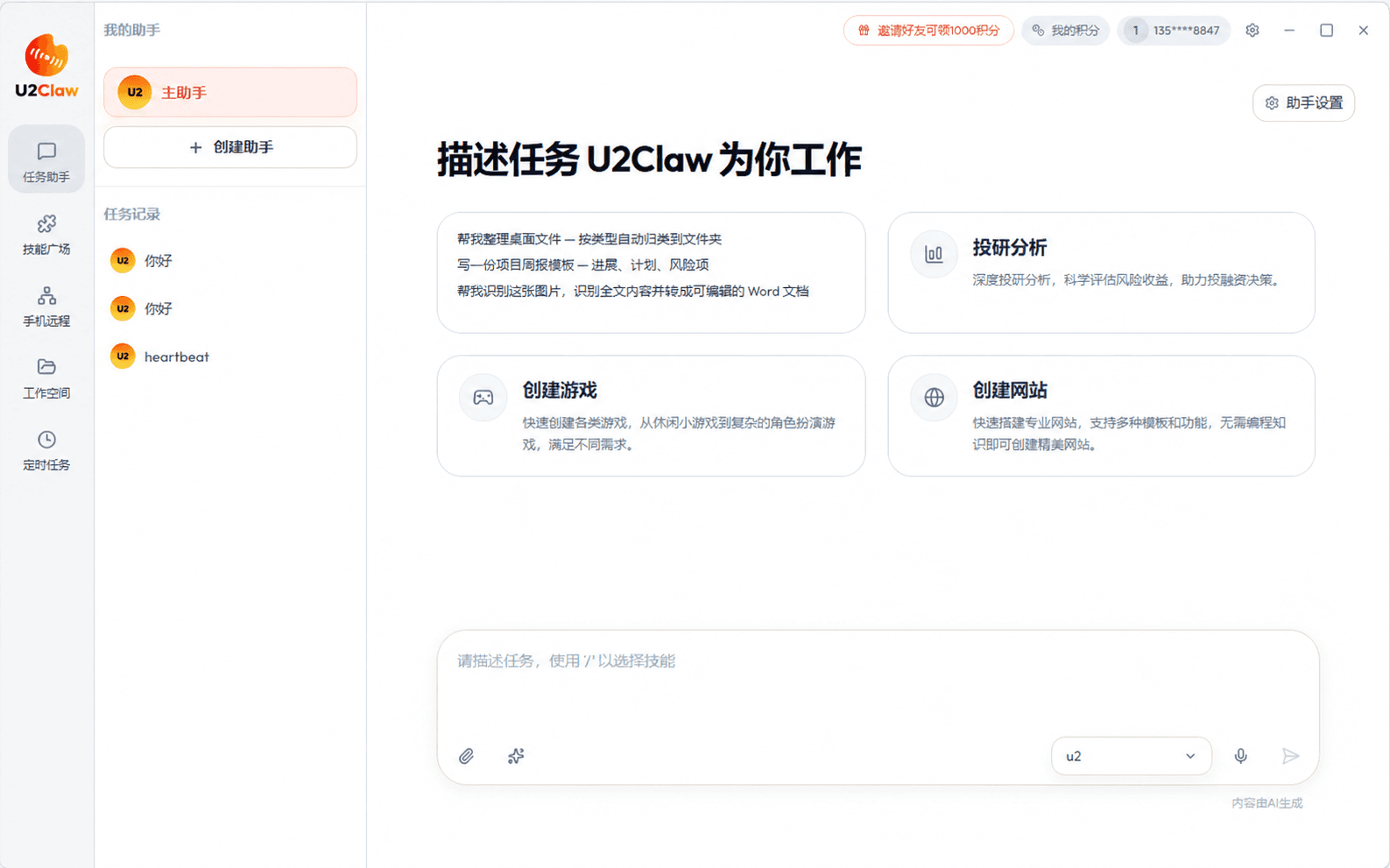Screen dimensions: 1390x868
Task: Open the 投研分析 card
Action: click(x=1101, y=272)
